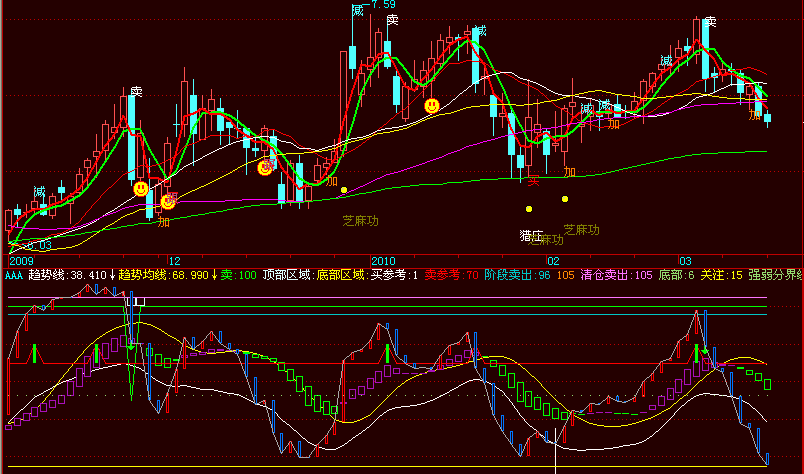Click the 强弱分界线 indicator label
This screenshot has width=804, height=474.
(x=776, y=275)
